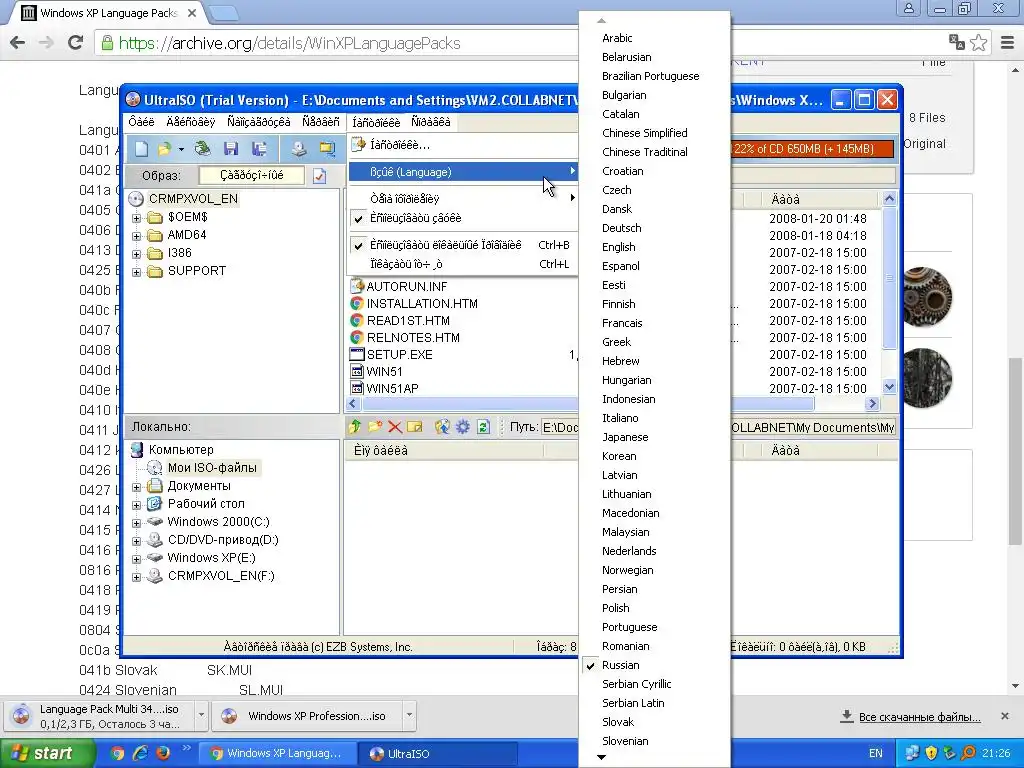Open the fourth UltraISO menu bar item

tap(321, 122)
